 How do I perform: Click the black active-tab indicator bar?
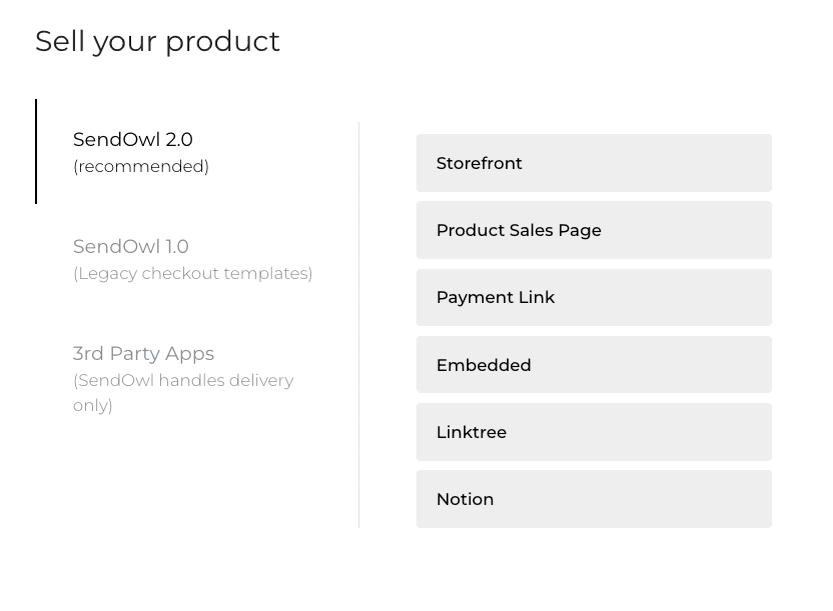pyautogui.click(x=36, y=151)
